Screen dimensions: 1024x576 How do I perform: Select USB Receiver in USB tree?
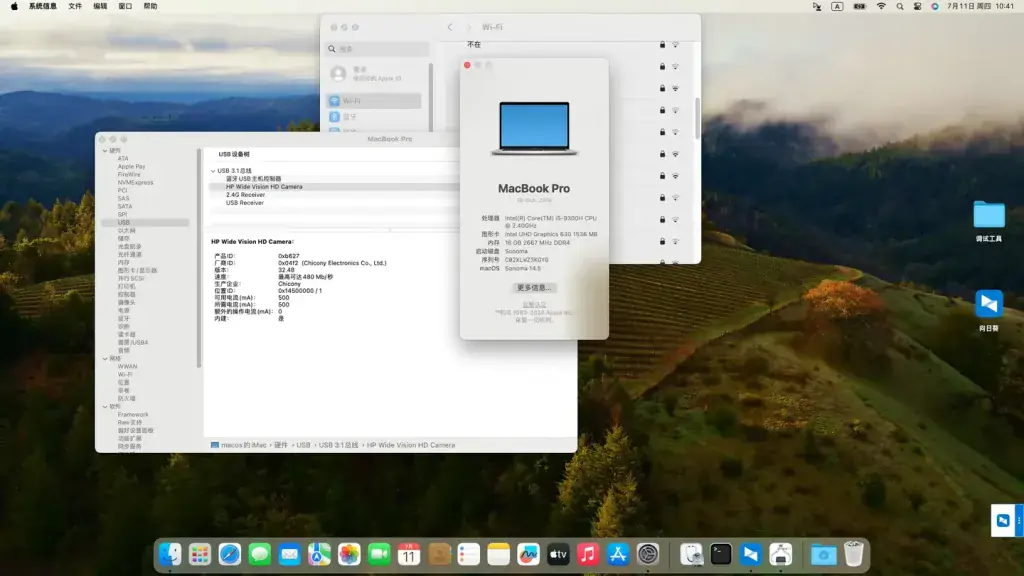point(245,202)
